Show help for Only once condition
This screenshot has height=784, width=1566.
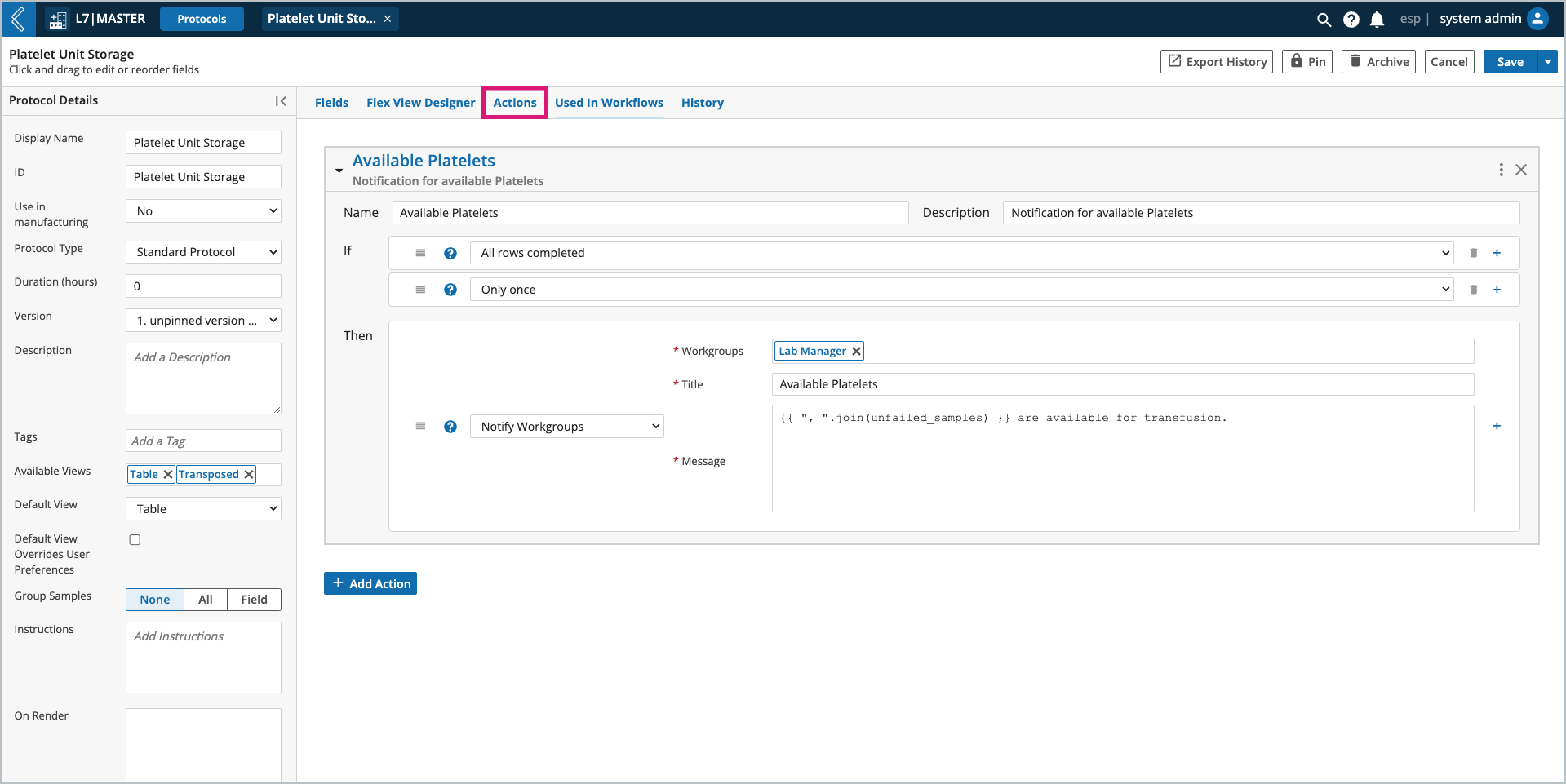pyautogui.click(x=450, y=290)
